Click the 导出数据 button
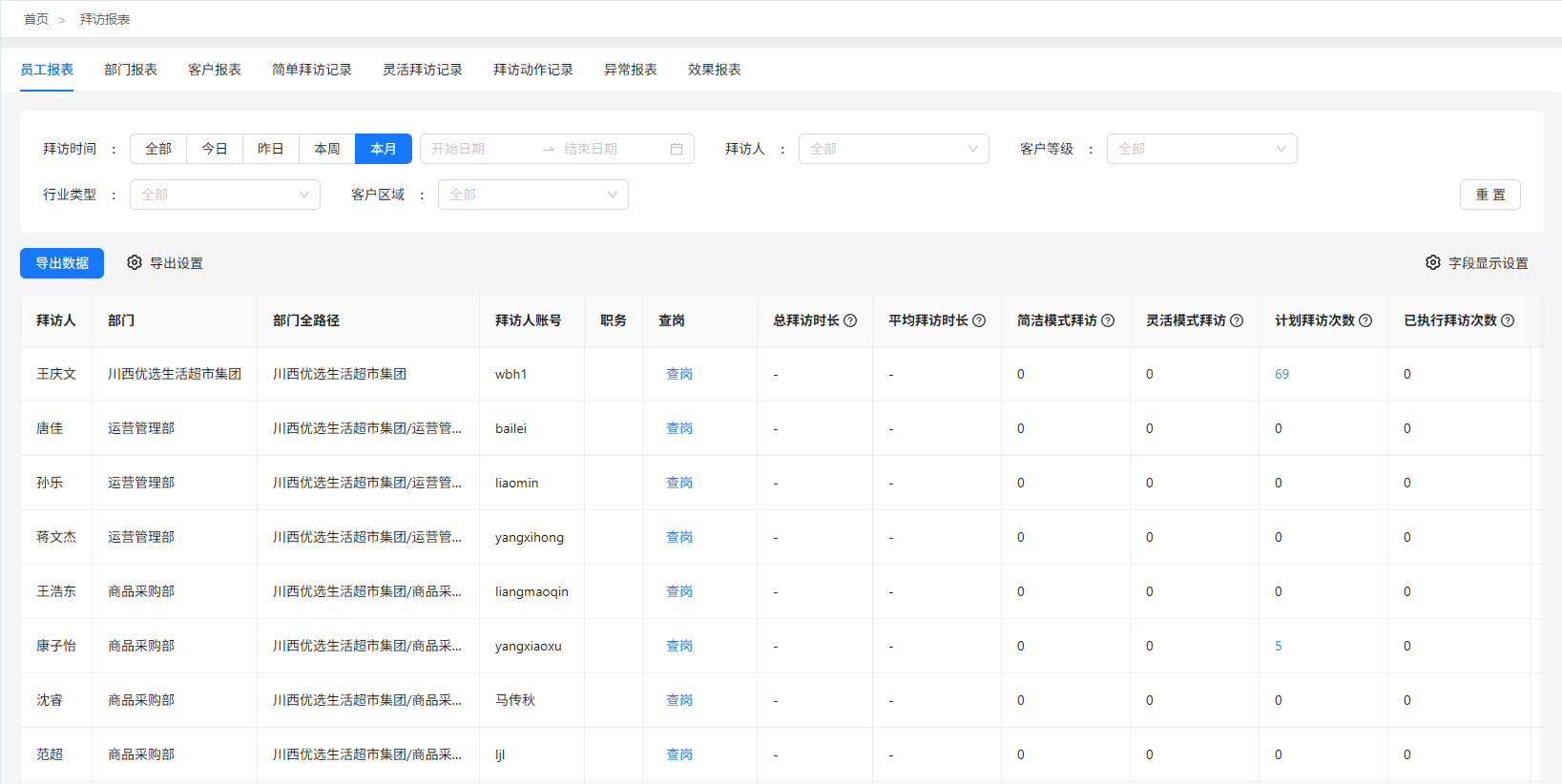This screenshot has height=784, width=1562. click(x=62, y=263)
